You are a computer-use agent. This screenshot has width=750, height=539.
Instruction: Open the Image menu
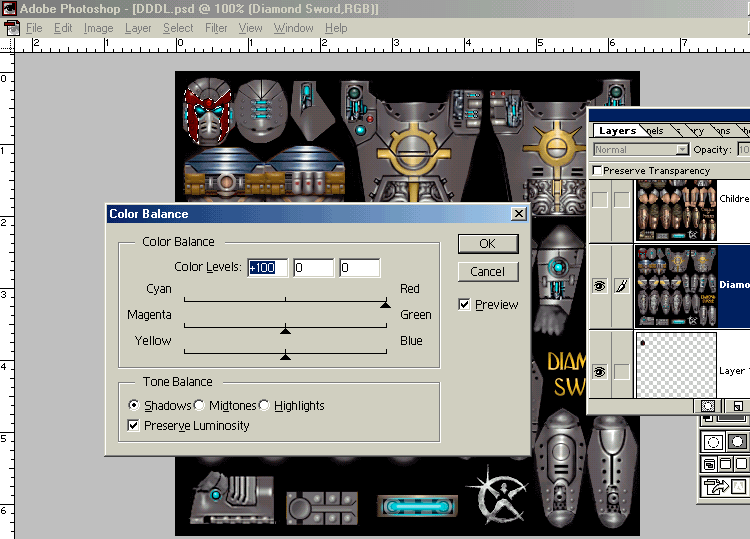[98, 28]
